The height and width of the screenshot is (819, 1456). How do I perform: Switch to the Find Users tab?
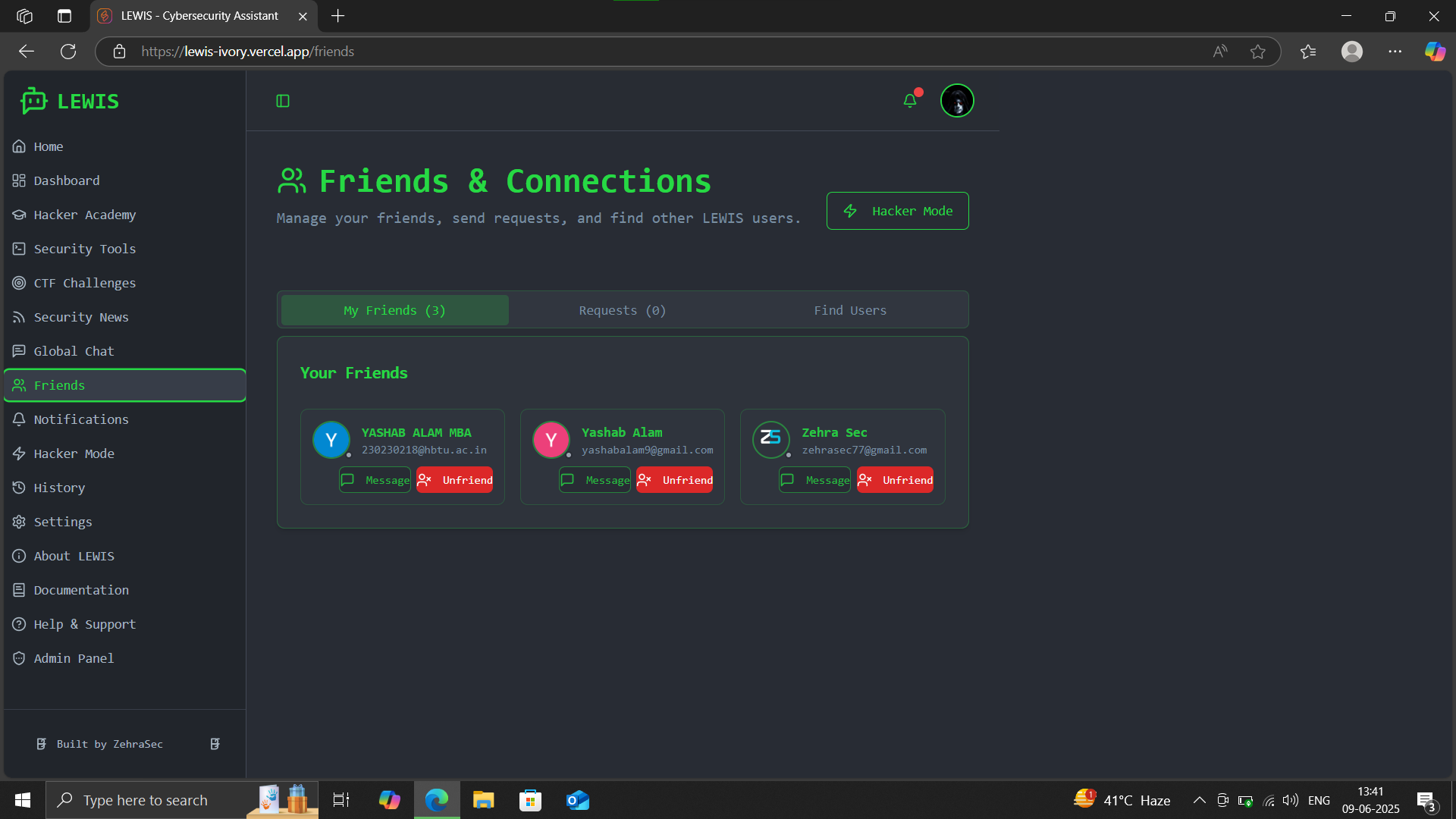click(x=849, y=310)
